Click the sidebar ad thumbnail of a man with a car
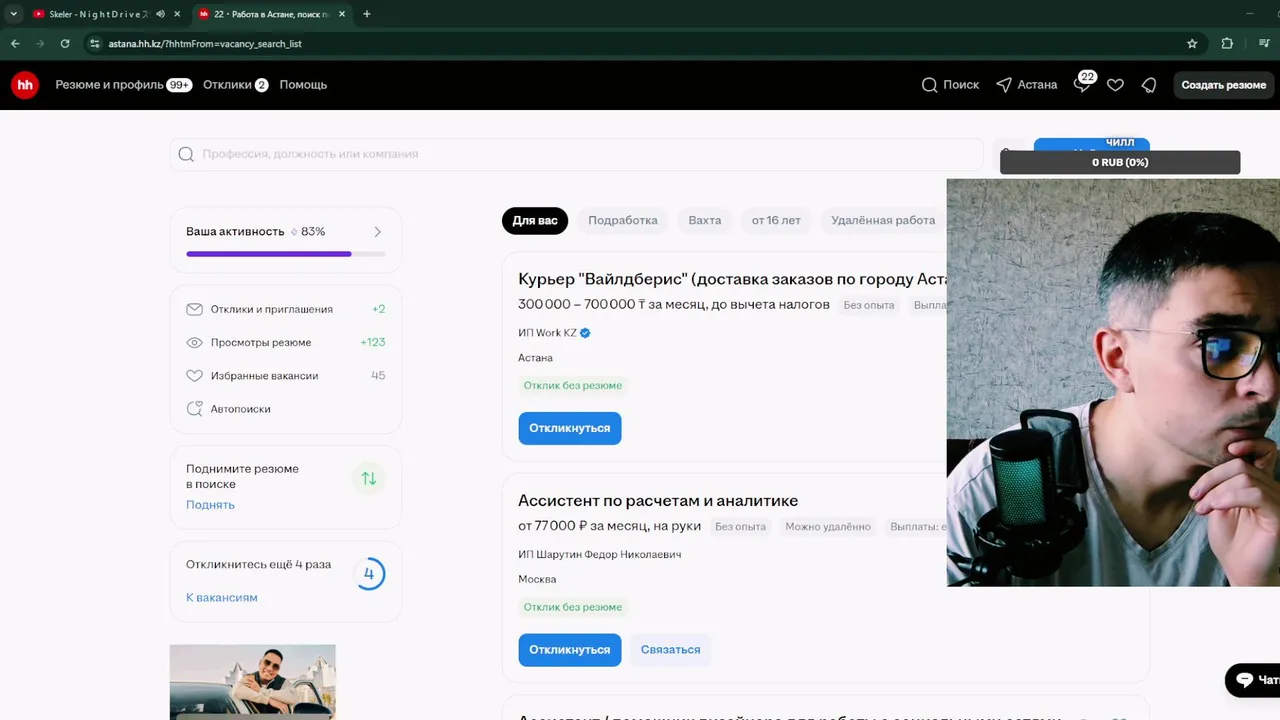The width and height of the screenshot is (1280, 720). [253, 682]
